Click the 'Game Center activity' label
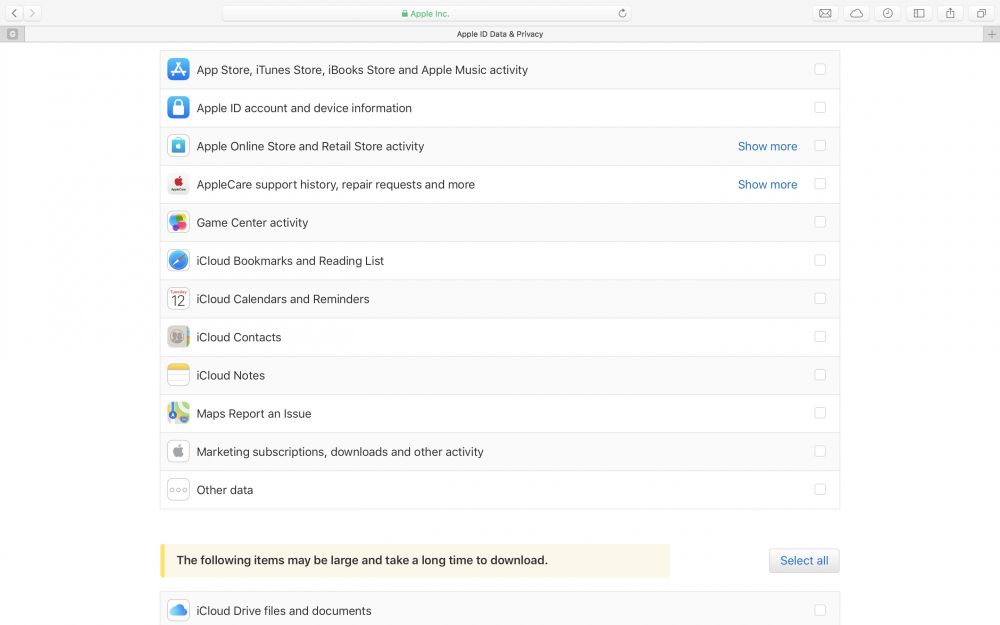The height and width of the screenshot is (625, 1000). [x=252, y=223]
